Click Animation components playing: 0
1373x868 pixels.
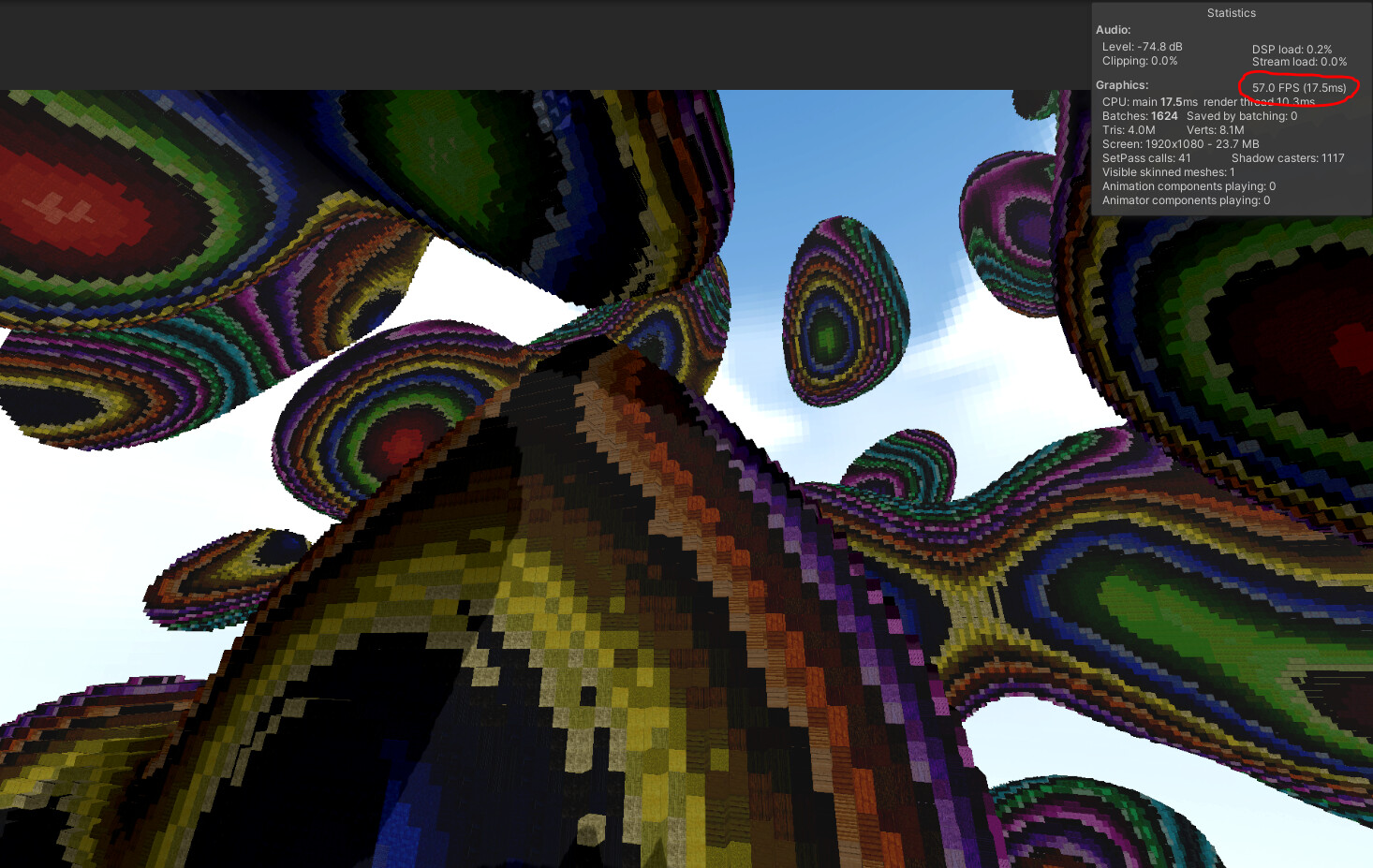[1188, 186]
